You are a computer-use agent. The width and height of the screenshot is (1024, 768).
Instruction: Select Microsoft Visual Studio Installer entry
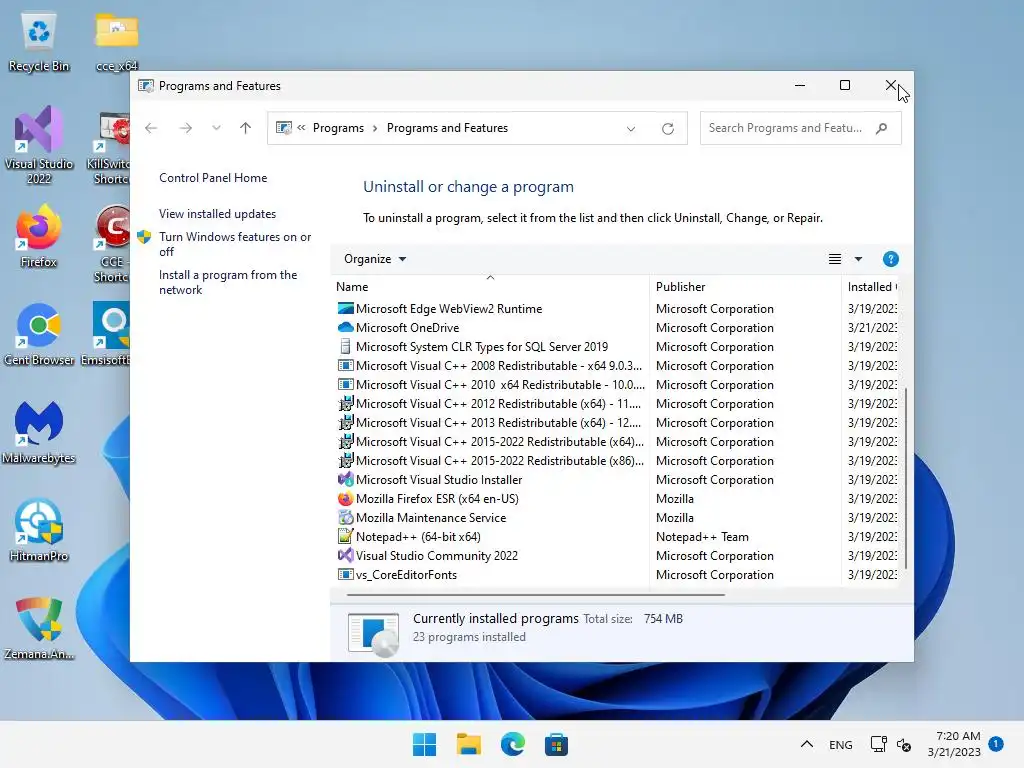tap(615, 479)
